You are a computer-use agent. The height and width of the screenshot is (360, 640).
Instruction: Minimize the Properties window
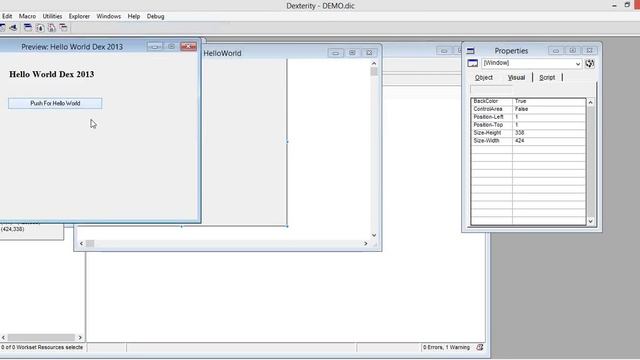556,51
